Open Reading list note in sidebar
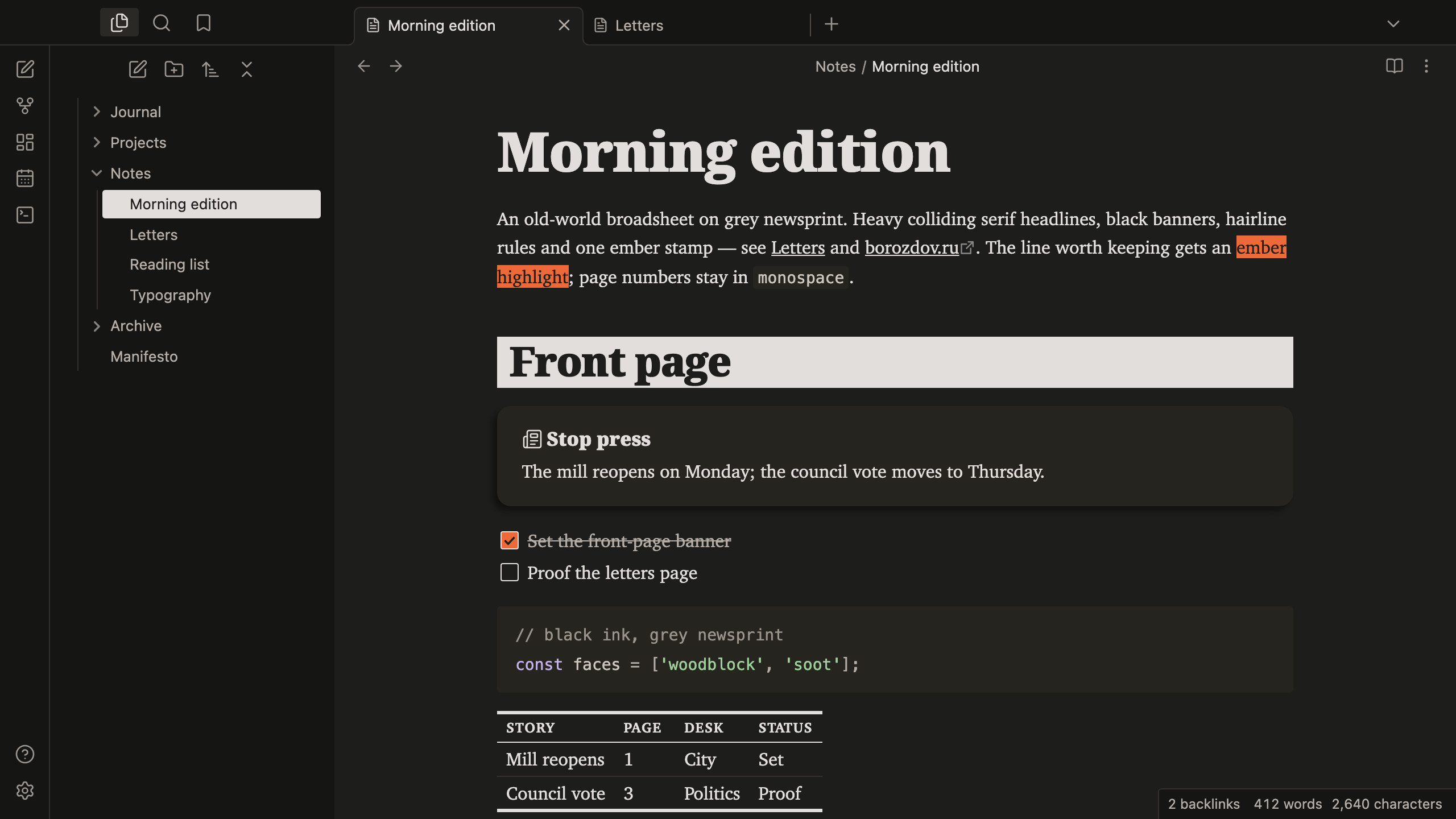This screenshot has height=819, width=1456. pyautogui.click(x=212, y=264)
